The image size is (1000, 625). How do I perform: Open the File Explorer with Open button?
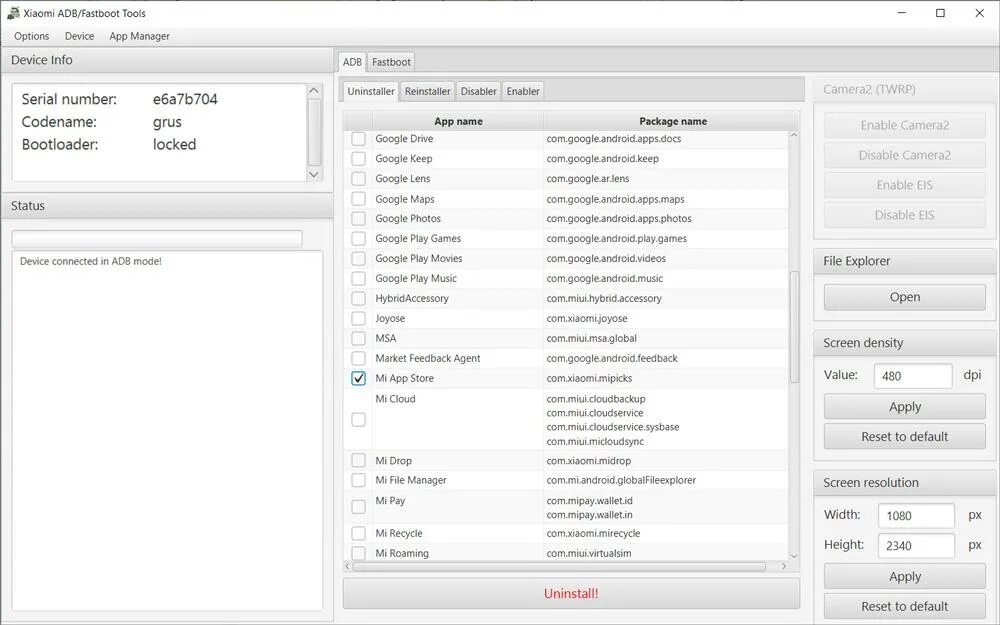click(904, 297)
